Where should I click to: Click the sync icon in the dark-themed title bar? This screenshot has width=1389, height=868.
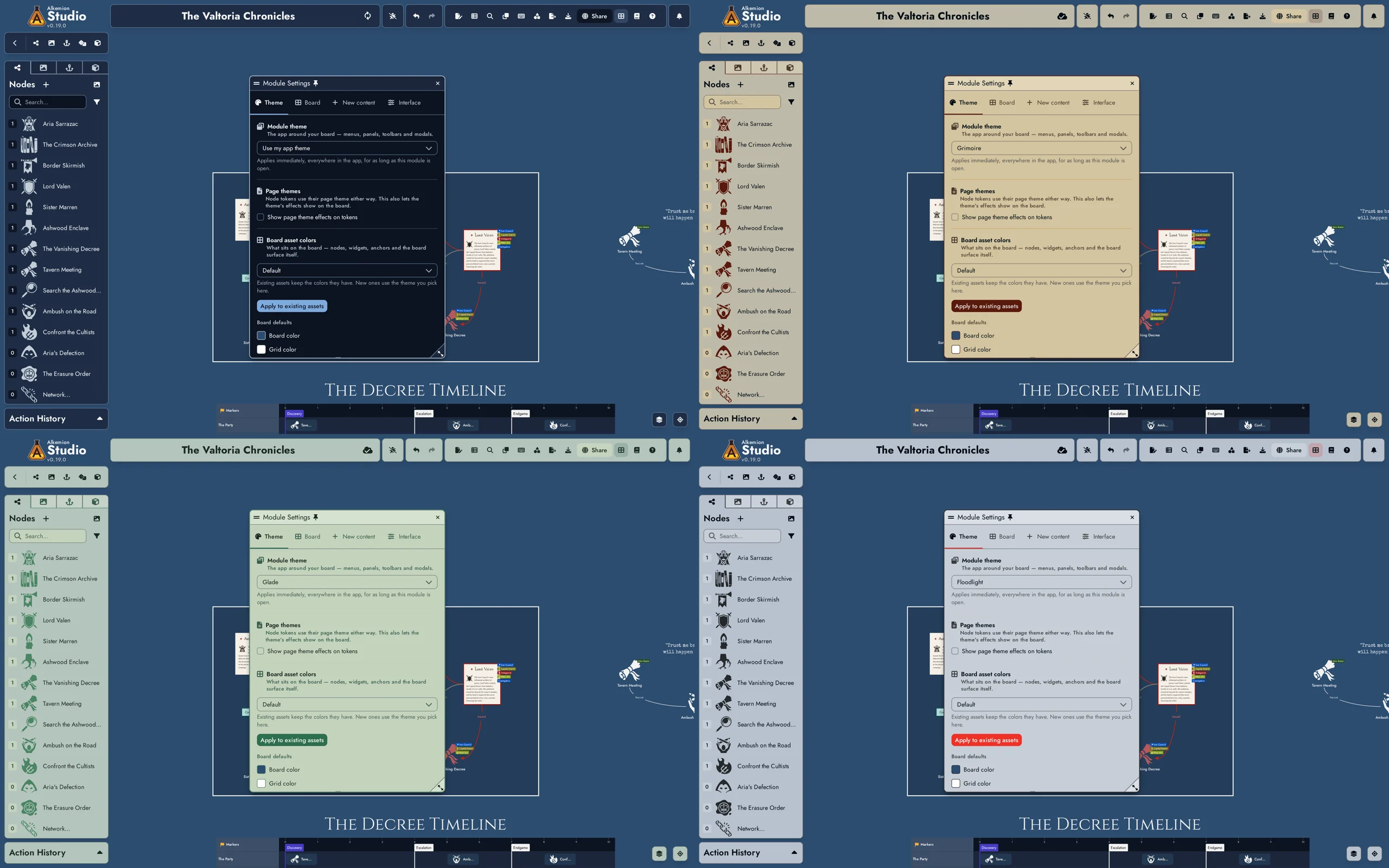367,16
